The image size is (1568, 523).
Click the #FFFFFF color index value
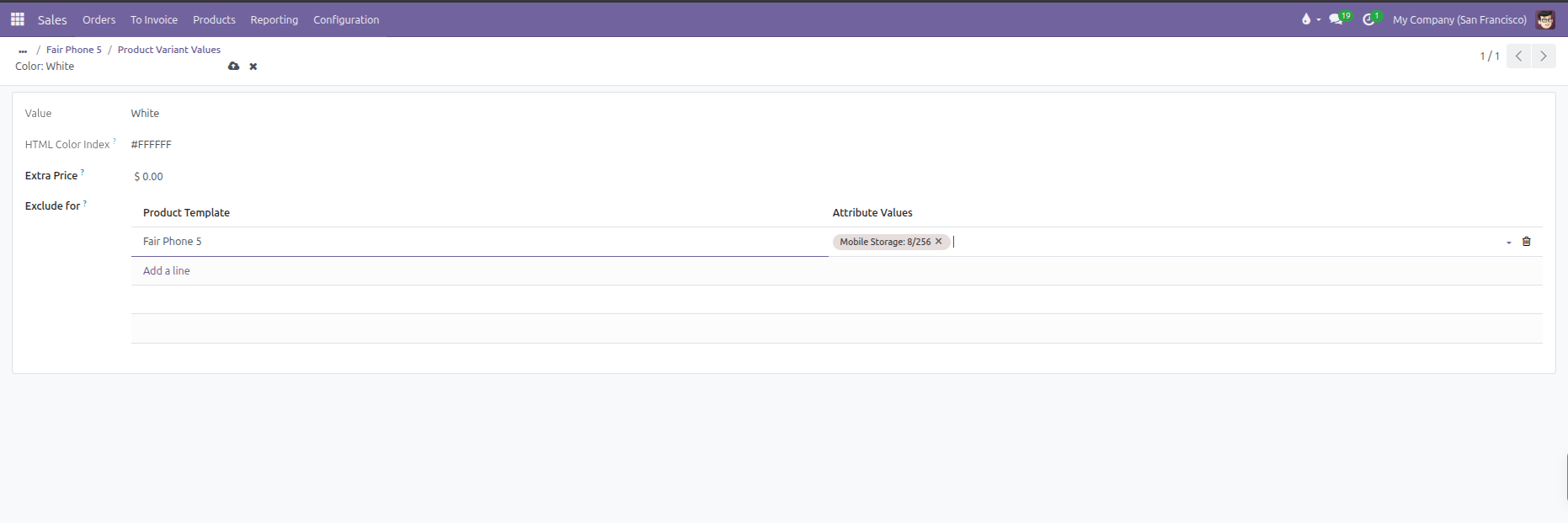point(152,144)
